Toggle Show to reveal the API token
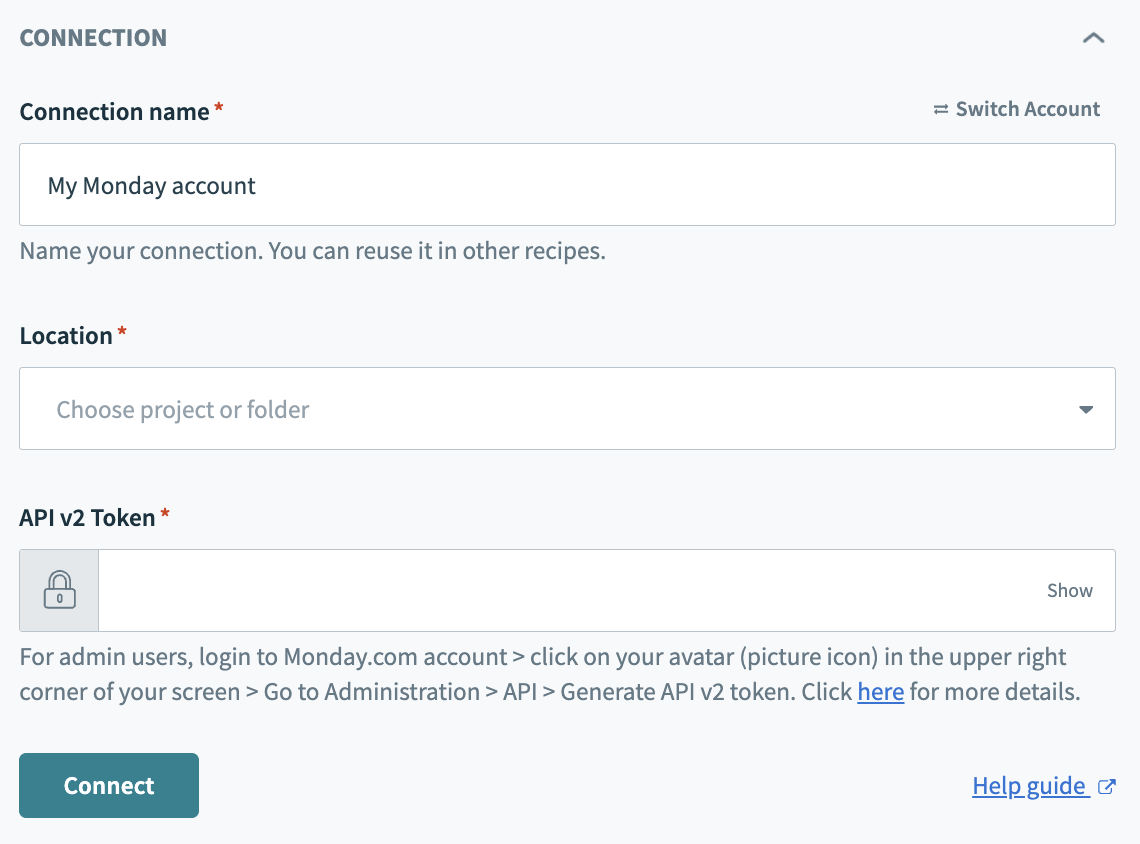This screenshot has width=1140, height=844. (x=1069, y=590)
